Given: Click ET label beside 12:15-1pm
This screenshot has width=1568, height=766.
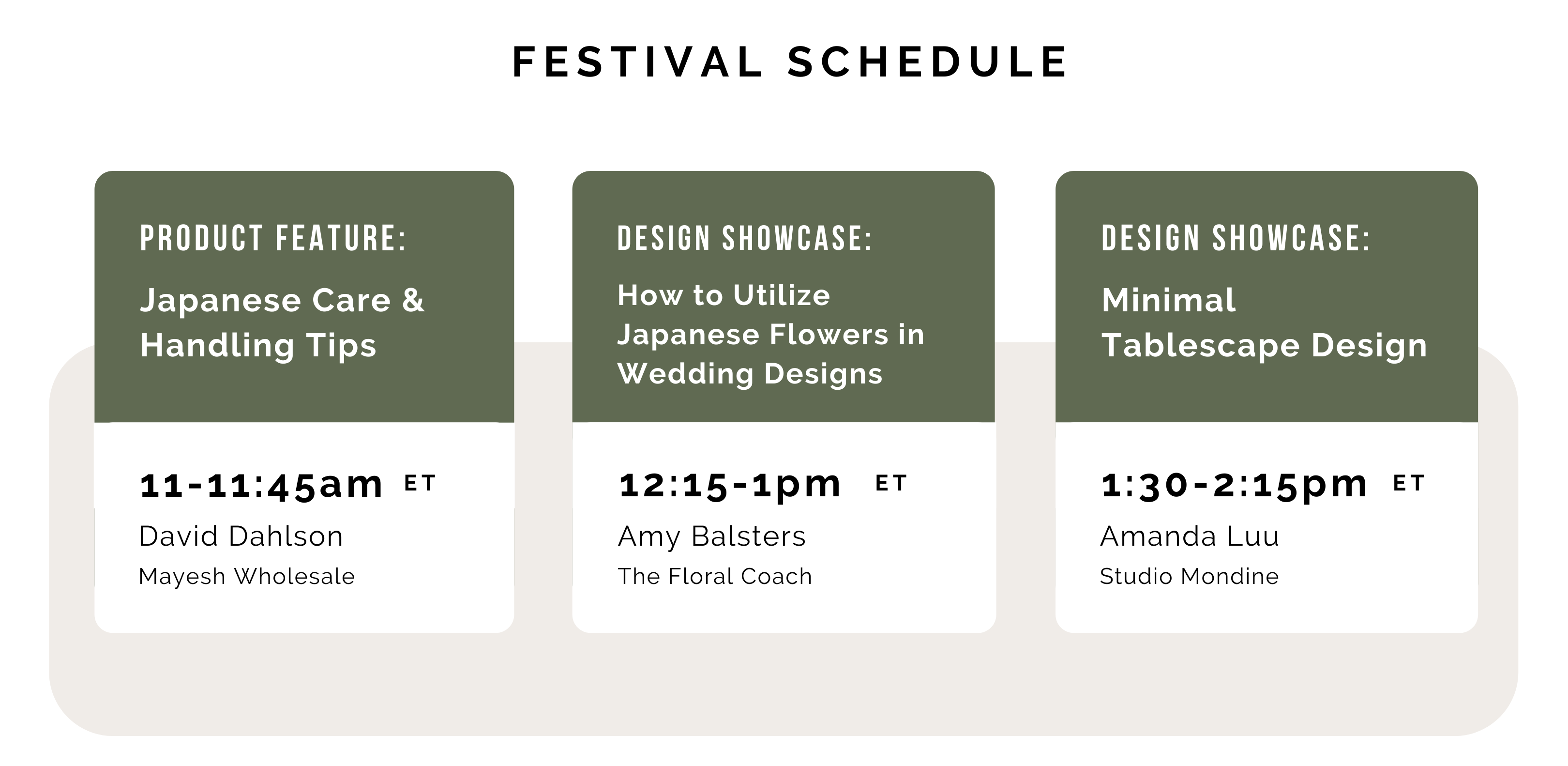Looking at the screenshot, I should click(891, 483).
